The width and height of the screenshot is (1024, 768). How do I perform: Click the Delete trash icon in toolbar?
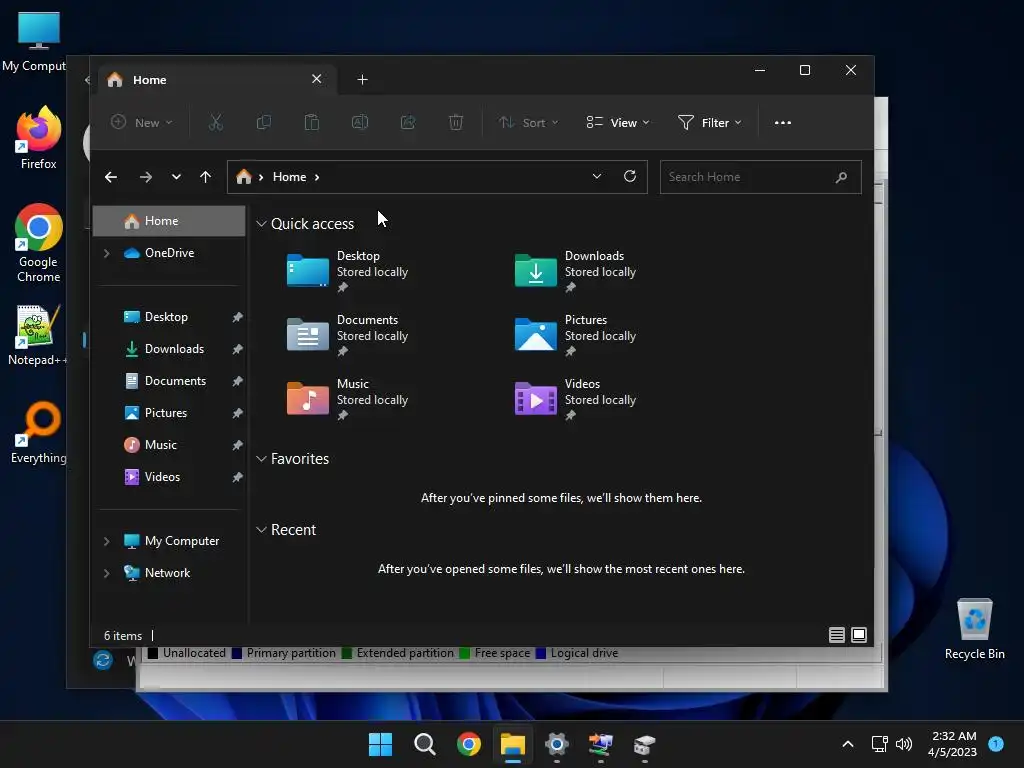[456, 123]
